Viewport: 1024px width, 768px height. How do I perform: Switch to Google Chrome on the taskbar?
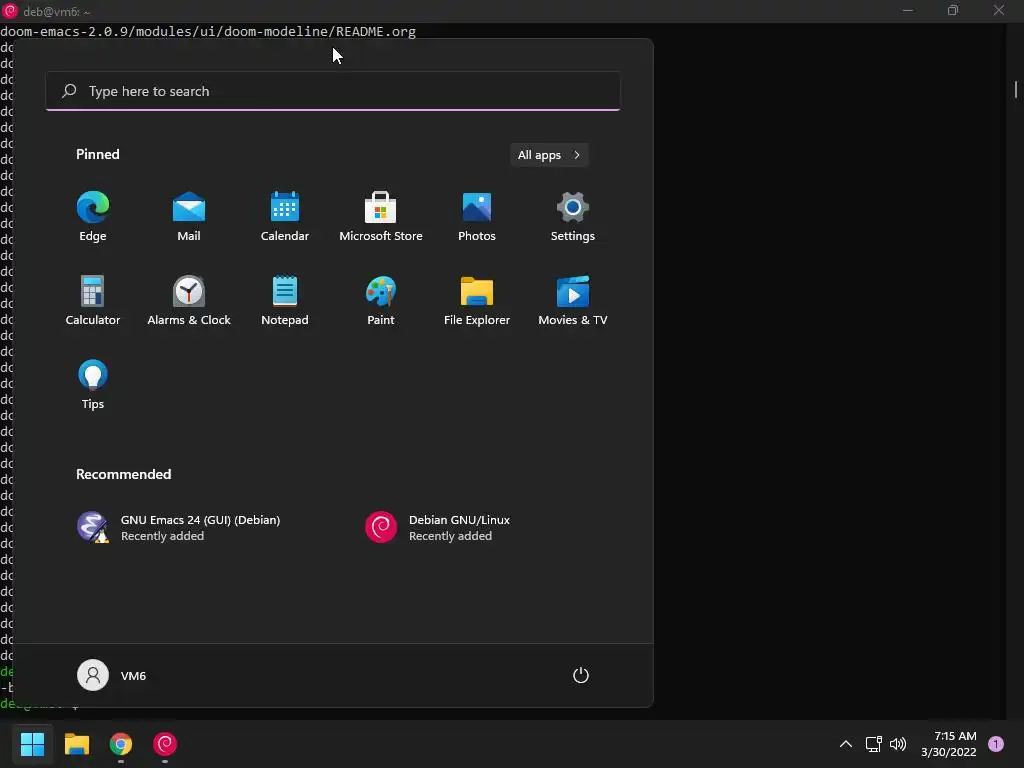coord(121,744)
